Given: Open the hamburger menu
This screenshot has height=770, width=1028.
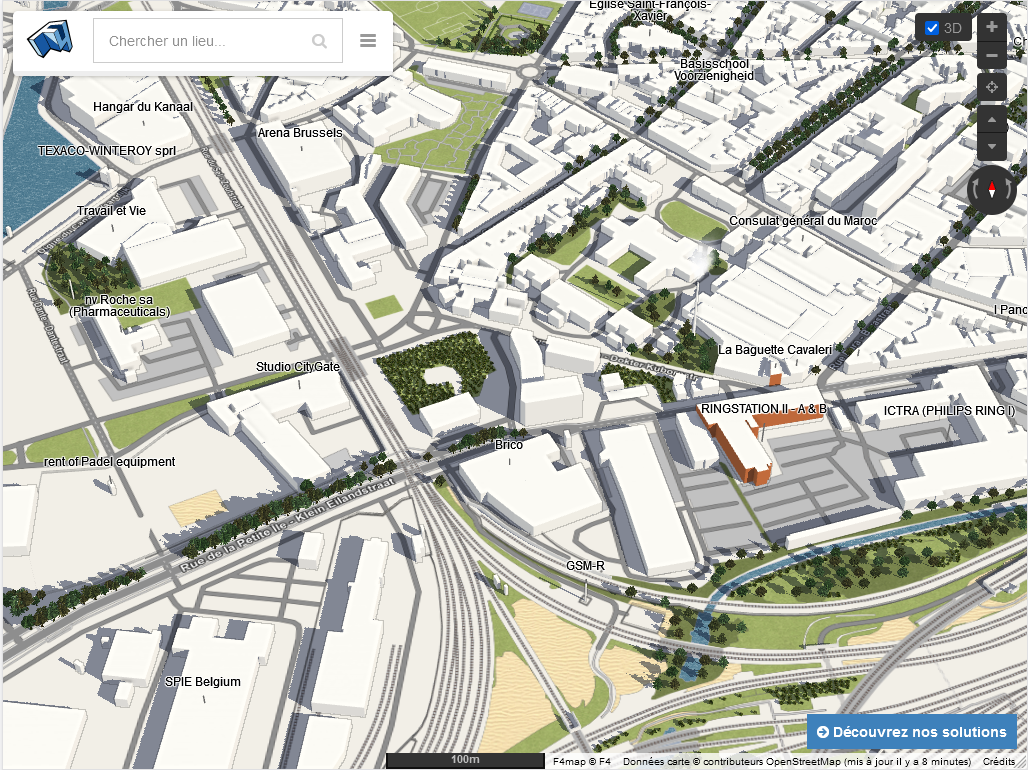Looking at the screenshot, I should pyautogui.click(x=368, y=41).
